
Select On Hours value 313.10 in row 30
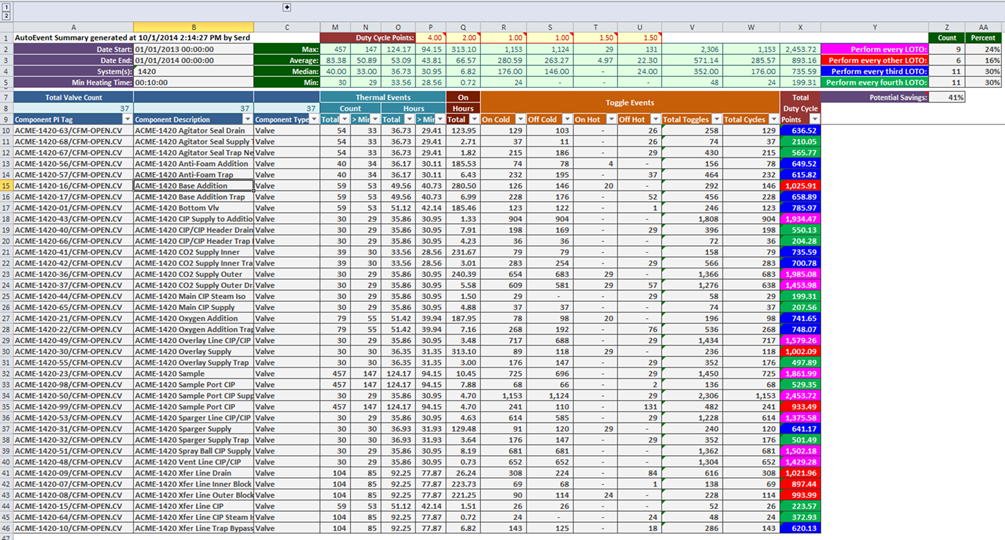click(463, 351)
